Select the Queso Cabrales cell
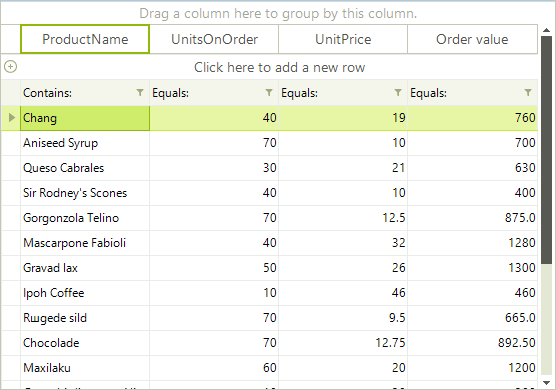 pyautogui.click(x=85, y=168)
